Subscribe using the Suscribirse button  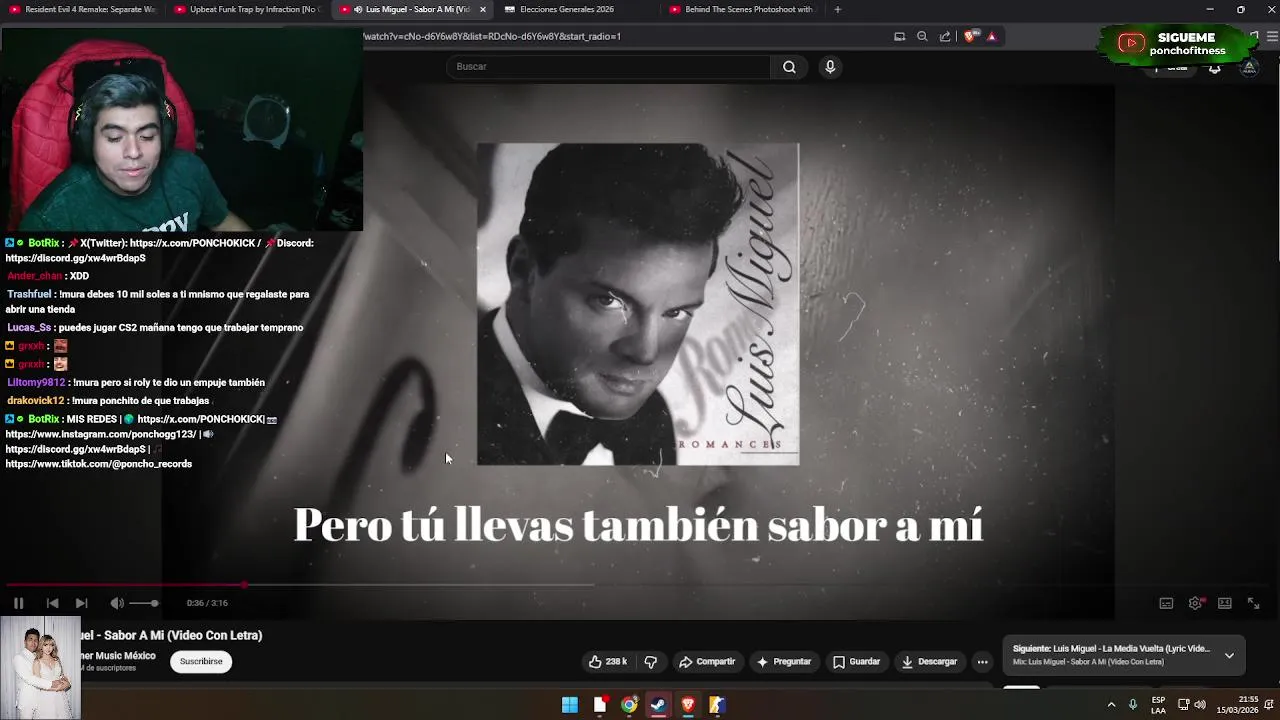click(201, 661)
